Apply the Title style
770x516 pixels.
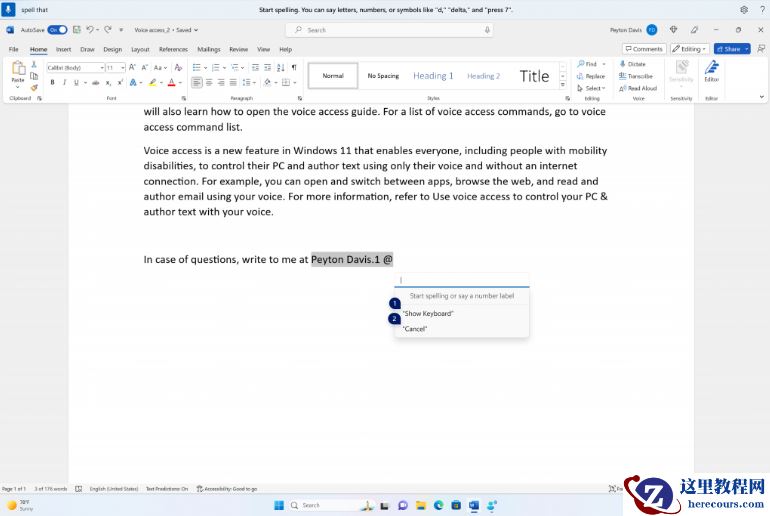coord(534,76)
